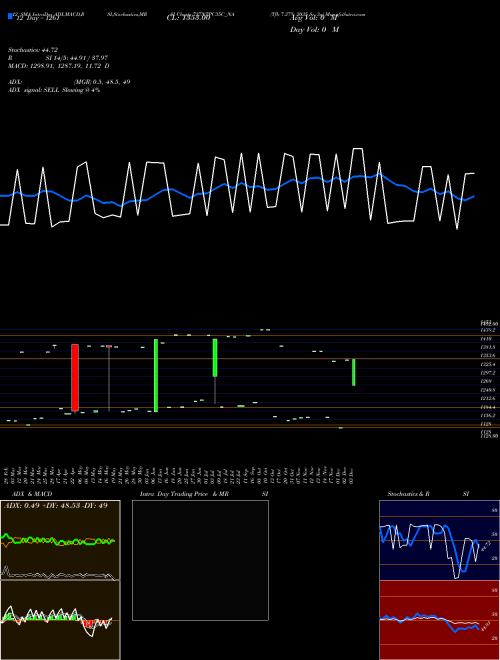Open the empty intraday trading price panel
This screenshot has width=500, height=660.
point(200,560)
